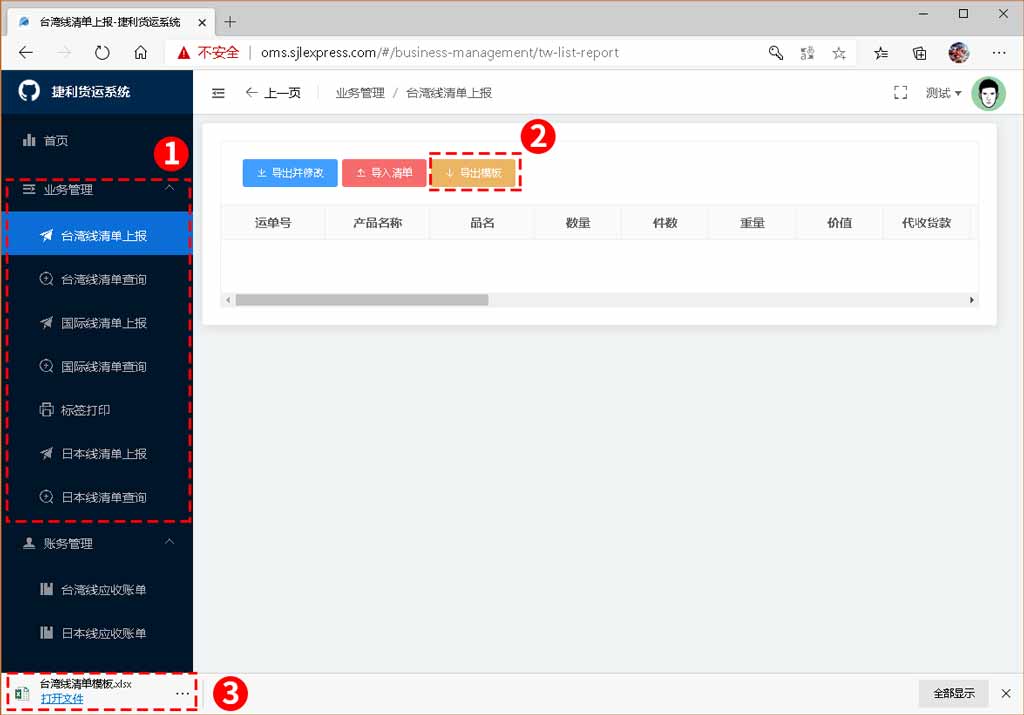The image size is (1024, 715).
Task: Collapse the 账务管理 menu section
Action: pyautogui.click(x=97, y=543)
